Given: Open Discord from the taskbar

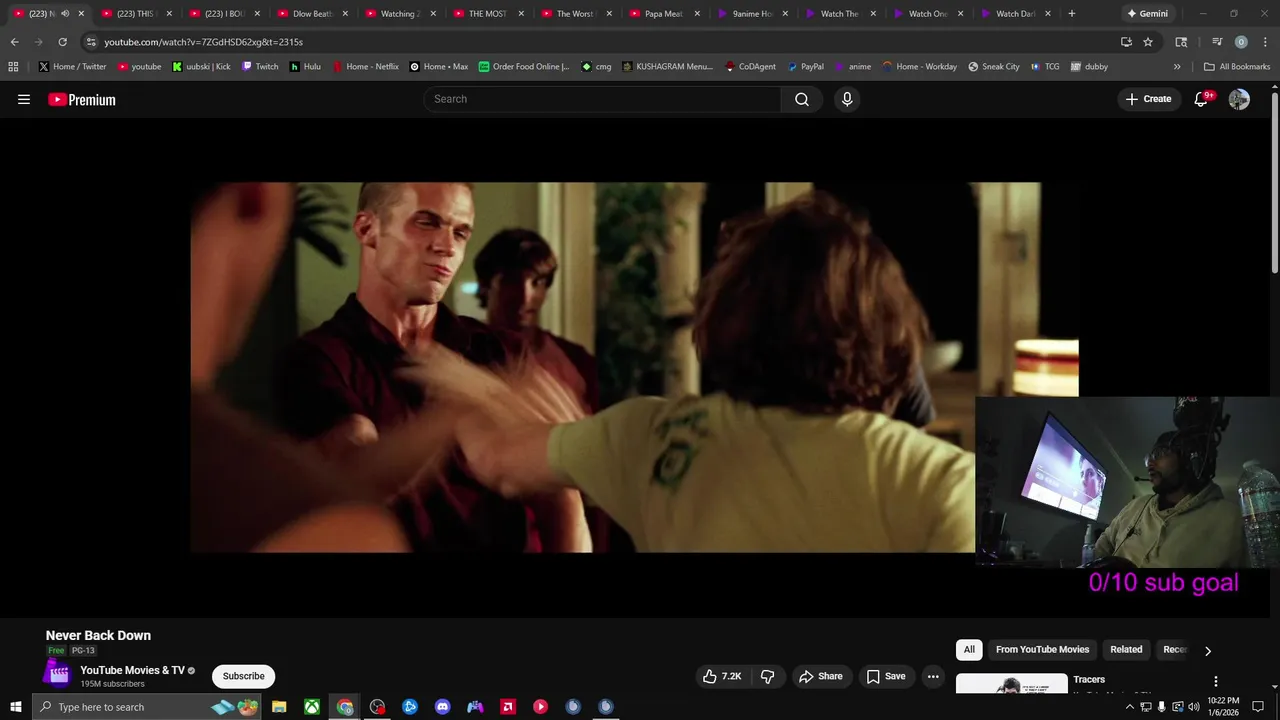Looking at the screenshot, I should [x=443, y=707].
